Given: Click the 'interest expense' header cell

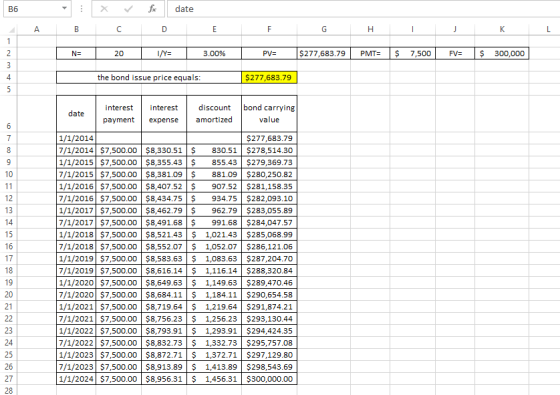Looking at the screenshot, I should 164,114.
